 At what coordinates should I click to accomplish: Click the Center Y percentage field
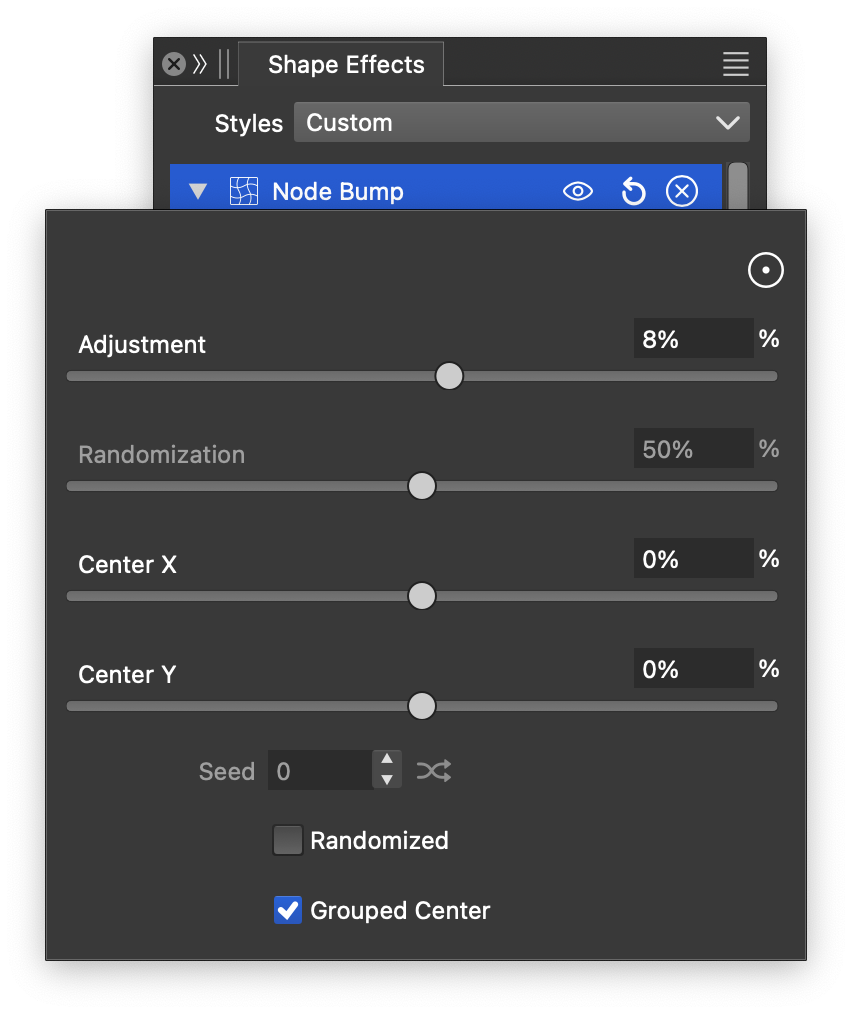(x=692, y=669)
